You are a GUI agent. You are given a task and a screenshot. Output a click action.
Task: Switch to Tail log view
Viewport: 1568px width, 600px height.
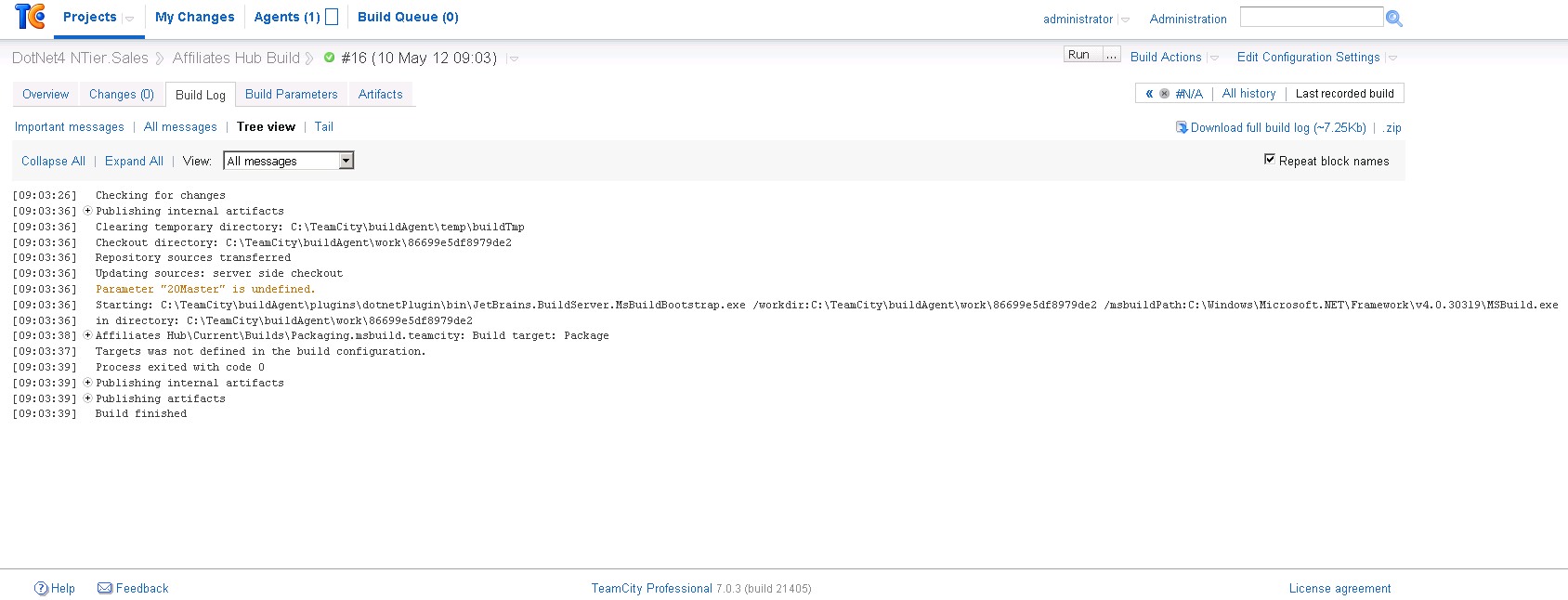tap(324, 126)
